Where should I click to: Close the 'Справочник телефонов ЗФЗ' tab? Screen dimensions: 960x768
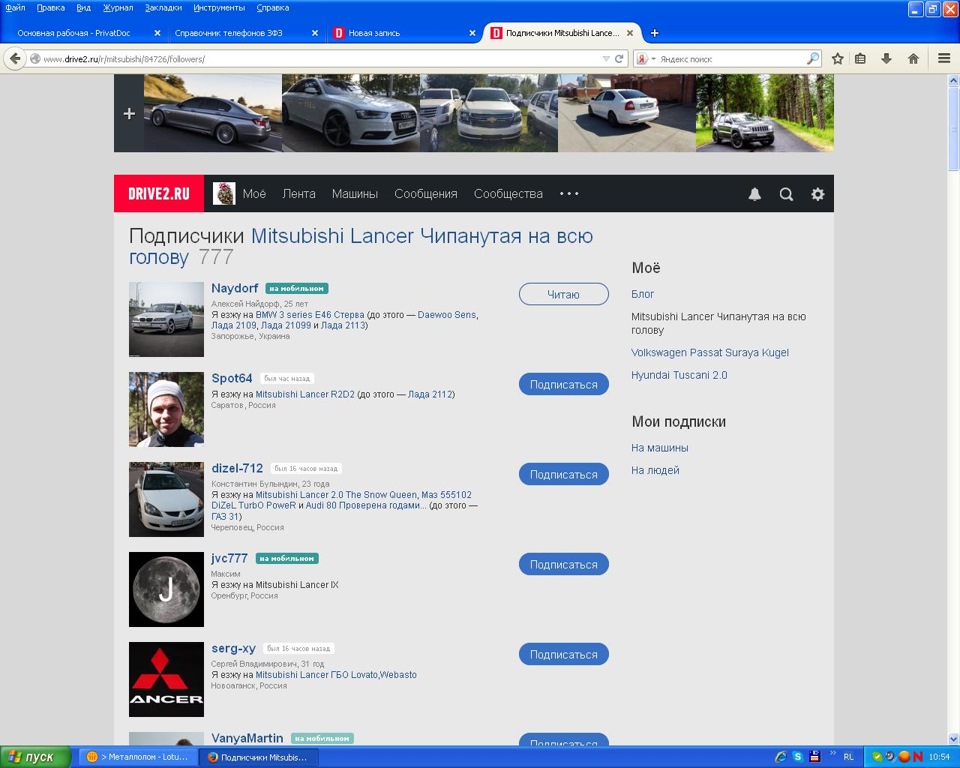point(315,33)
